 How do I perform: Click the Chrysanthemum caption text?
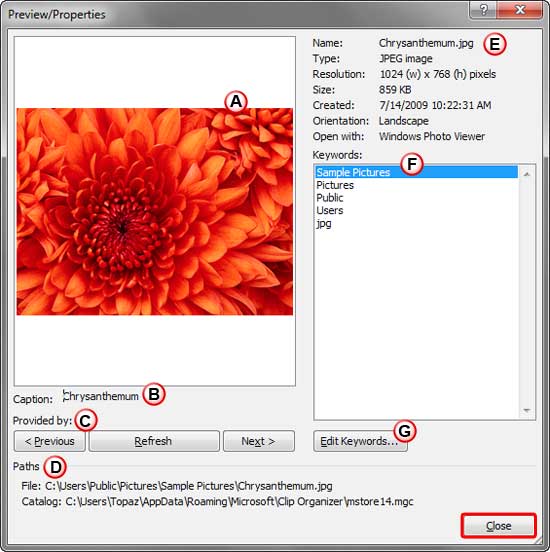pos(101,396)
